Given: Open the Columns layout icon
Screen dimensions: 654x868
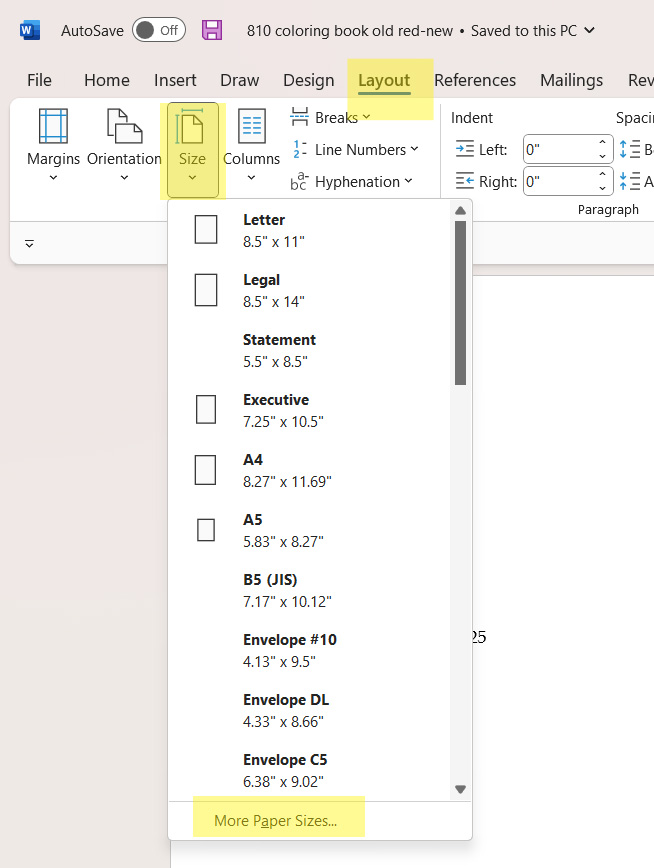Looking at the screenshot, I should click(251, 128).
